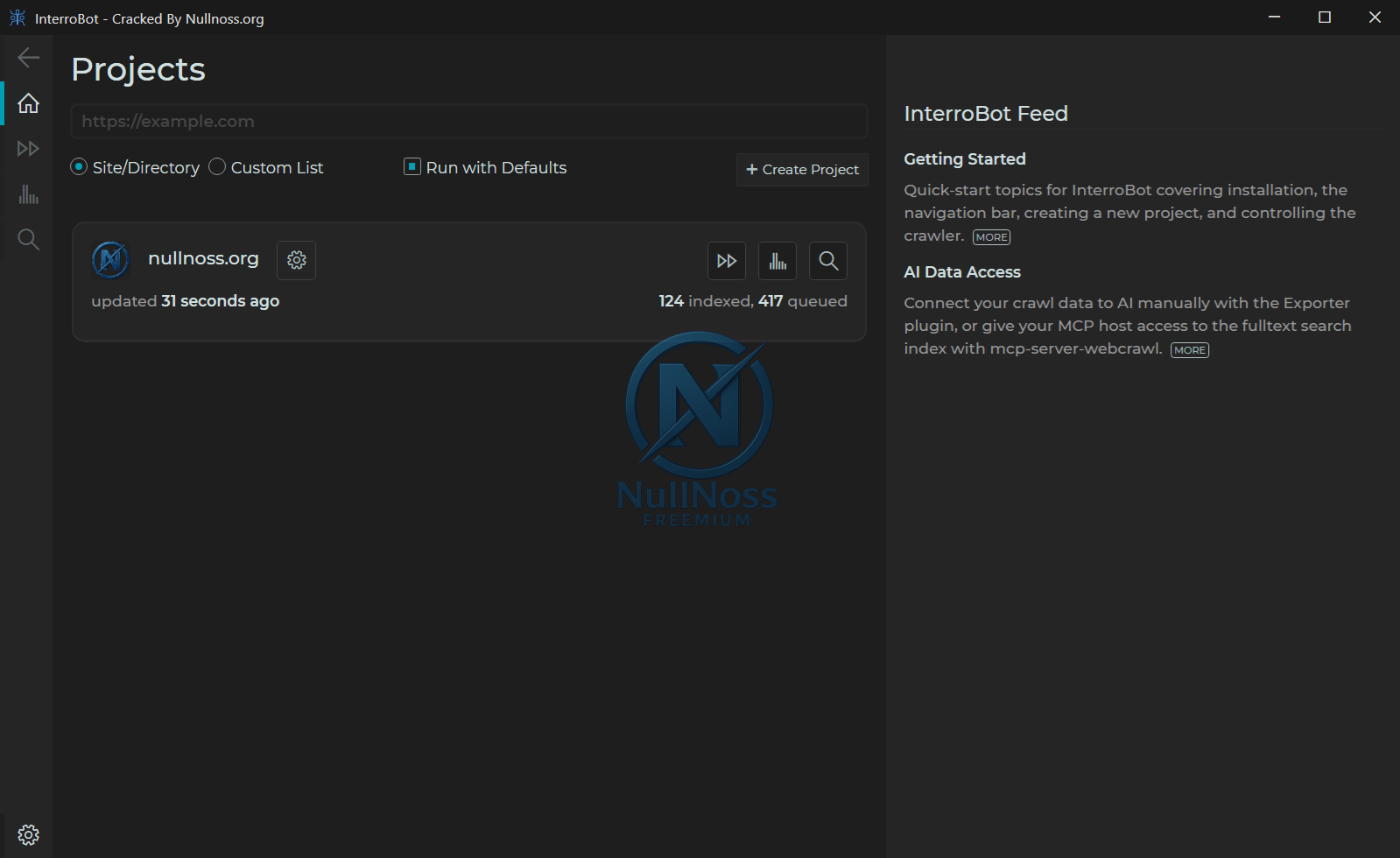Go back using the sidebar arrow
1400x858 pixels.
tap(28, 58)
